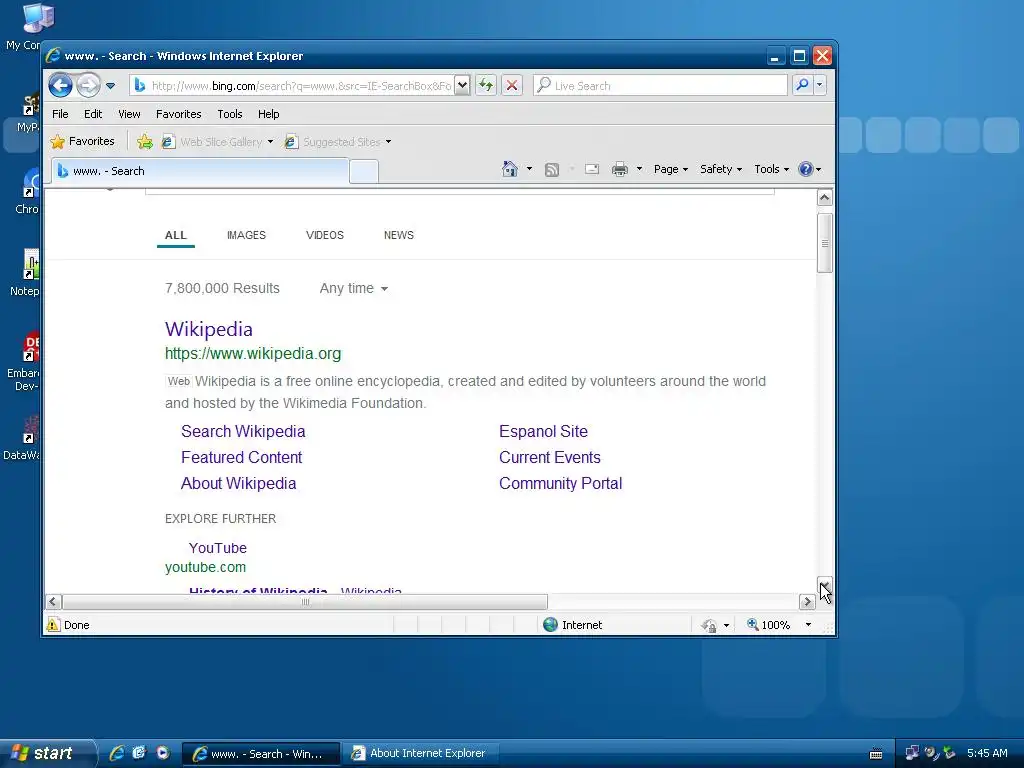This screenshot has width=1024, height=768.
Task: Go to Home page icon
Action: coord(510,169)
